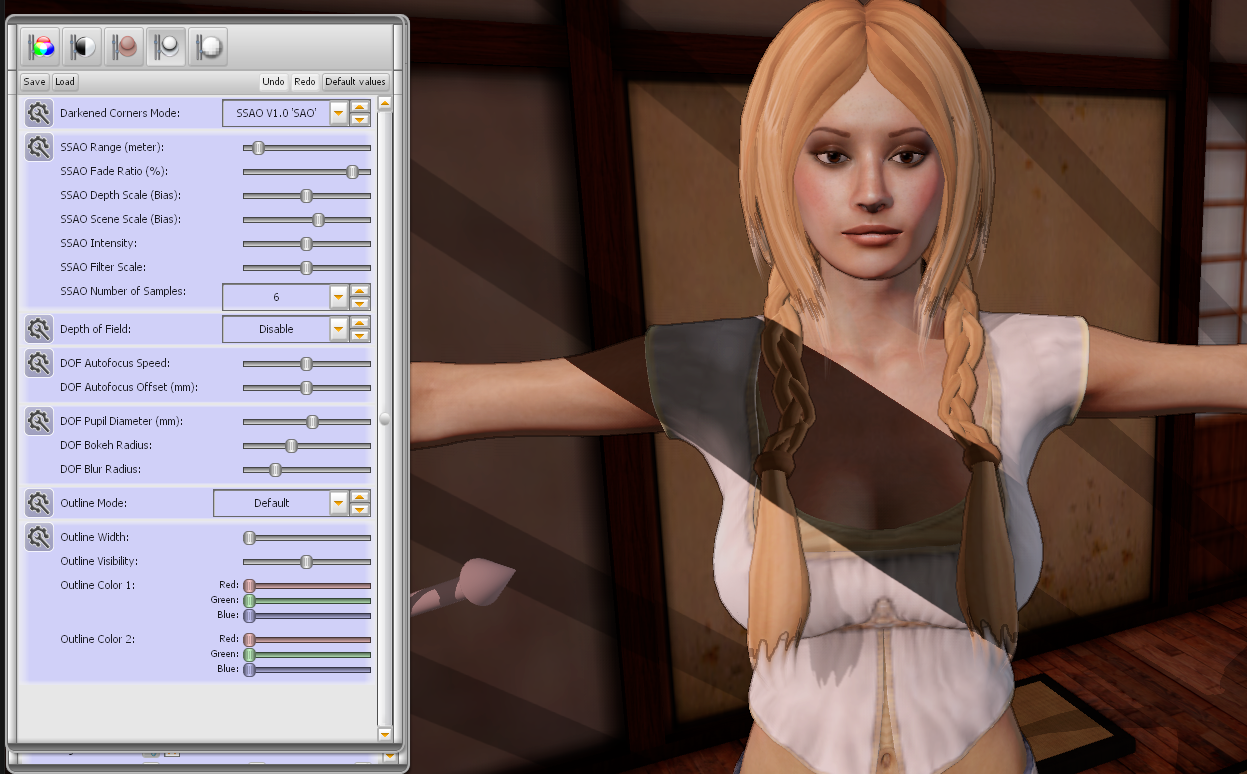Click the DOF Autofocus Offset slider handle
This screenshot has width=1247, height=774.
(307, 388)
